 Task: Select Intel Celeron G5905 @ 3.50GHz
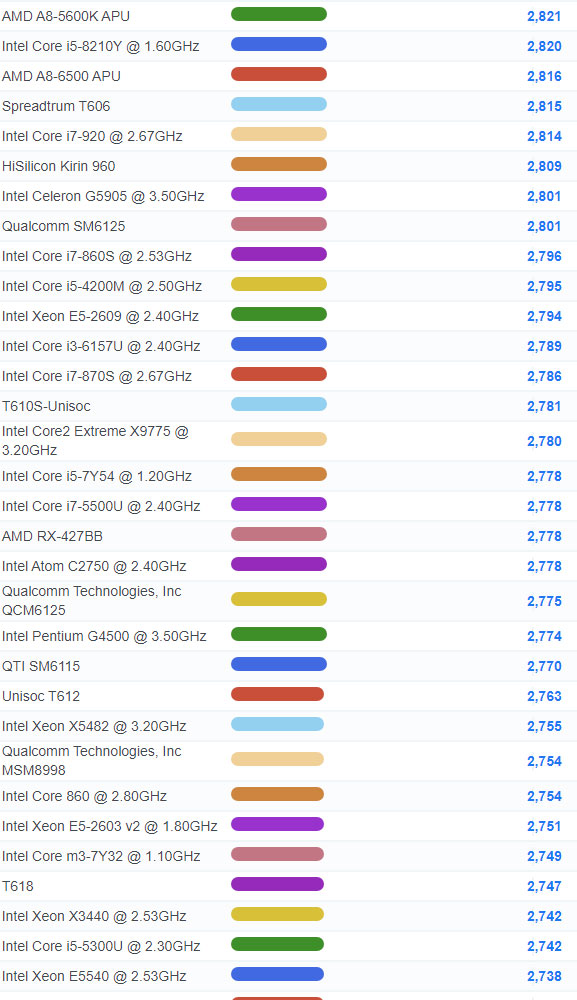coord(103,196)
